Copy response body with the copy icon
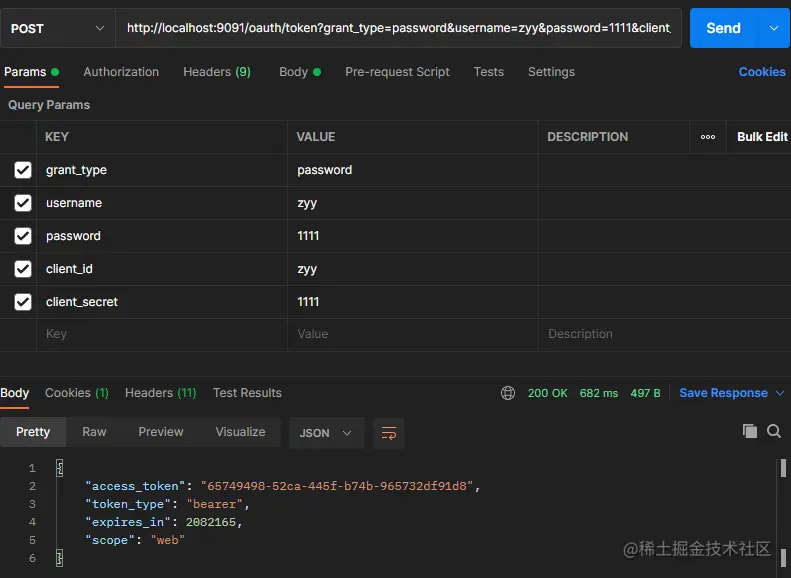Image resolution: width=791 pixels, height=578 pixels. point(750,431)
